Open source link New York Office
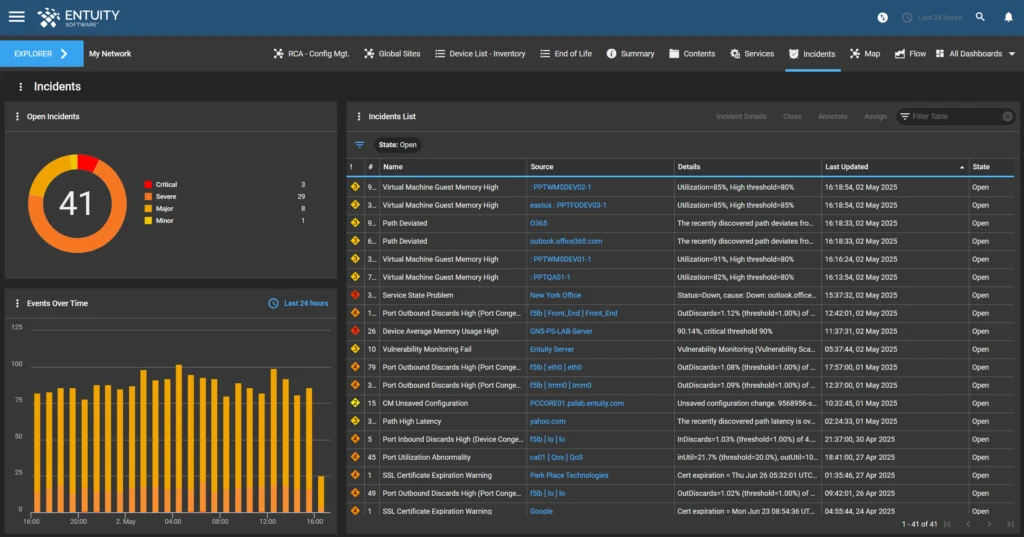This screenshot has height=537, width=1024. tap(555, 295)
